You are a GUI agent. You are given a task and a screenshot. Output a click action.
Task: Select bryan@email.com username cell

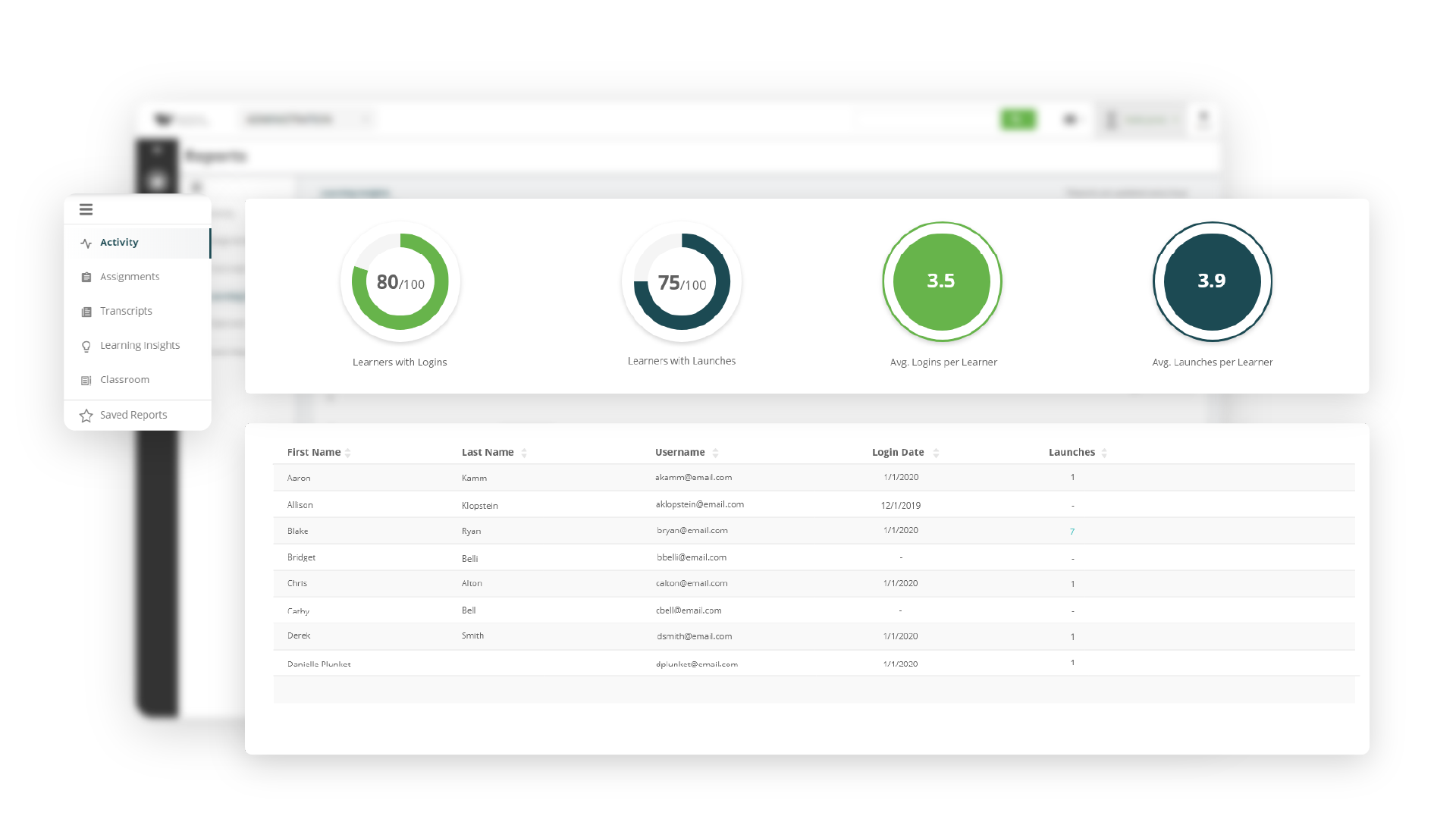[692, 531]
